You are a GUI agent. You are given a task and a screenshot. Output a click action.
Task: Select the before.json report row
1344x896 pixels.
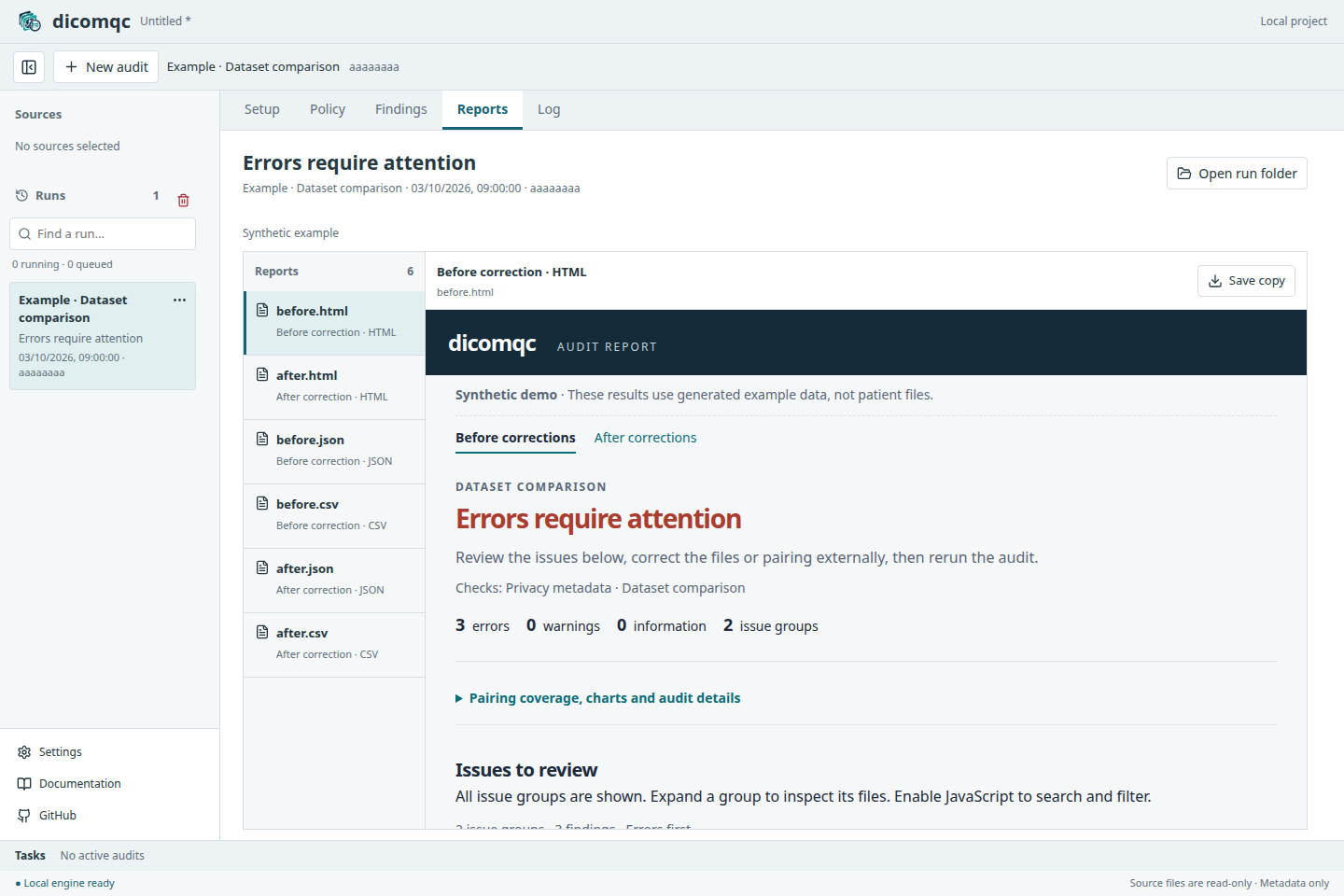pos(334,452)
